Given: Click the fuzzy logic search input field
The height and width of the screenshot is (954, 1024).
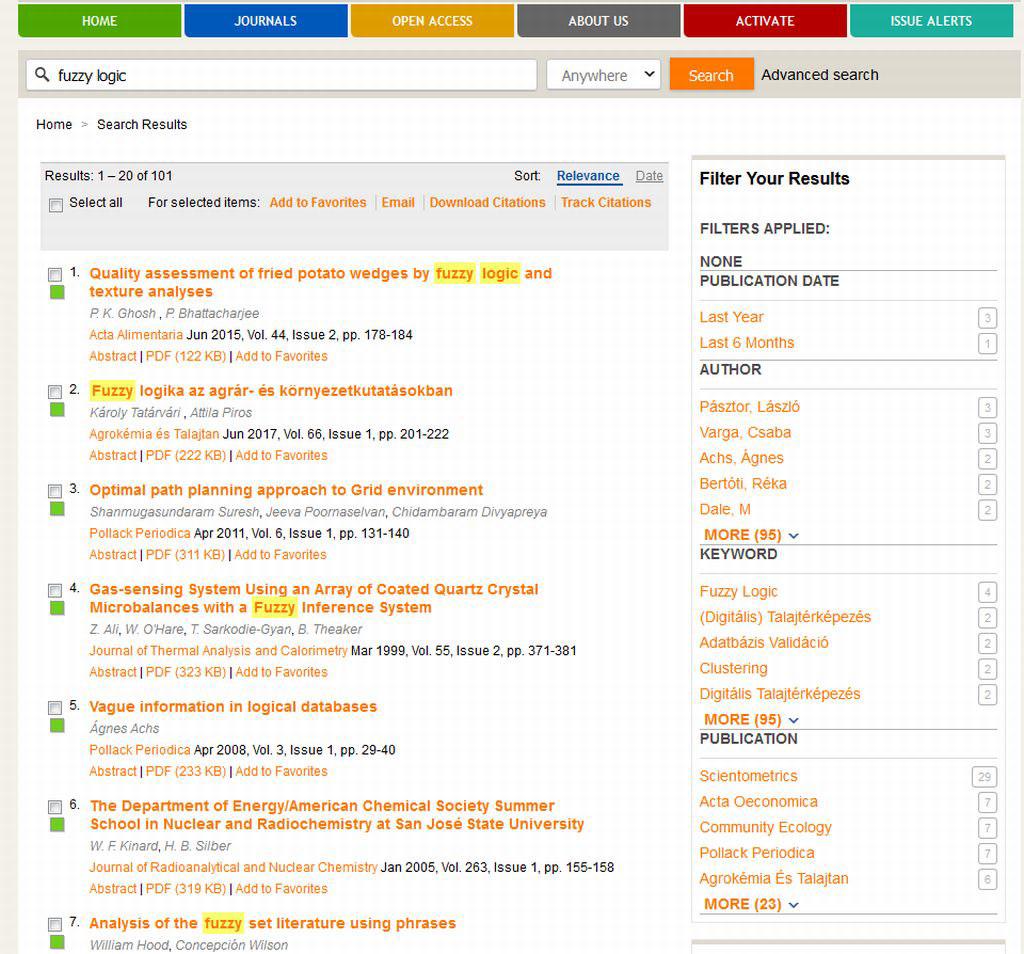Looking at the screenshot, I should point(282,75).
